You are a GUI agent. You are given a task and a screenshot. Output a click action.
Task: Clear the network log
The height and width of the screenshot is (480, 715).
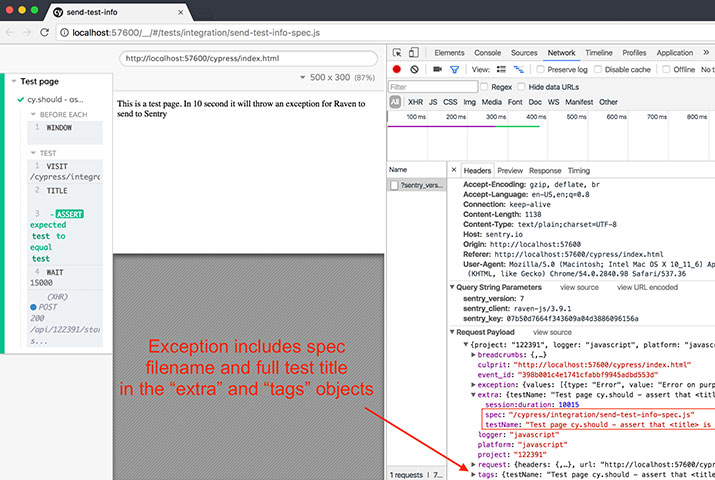414,69
